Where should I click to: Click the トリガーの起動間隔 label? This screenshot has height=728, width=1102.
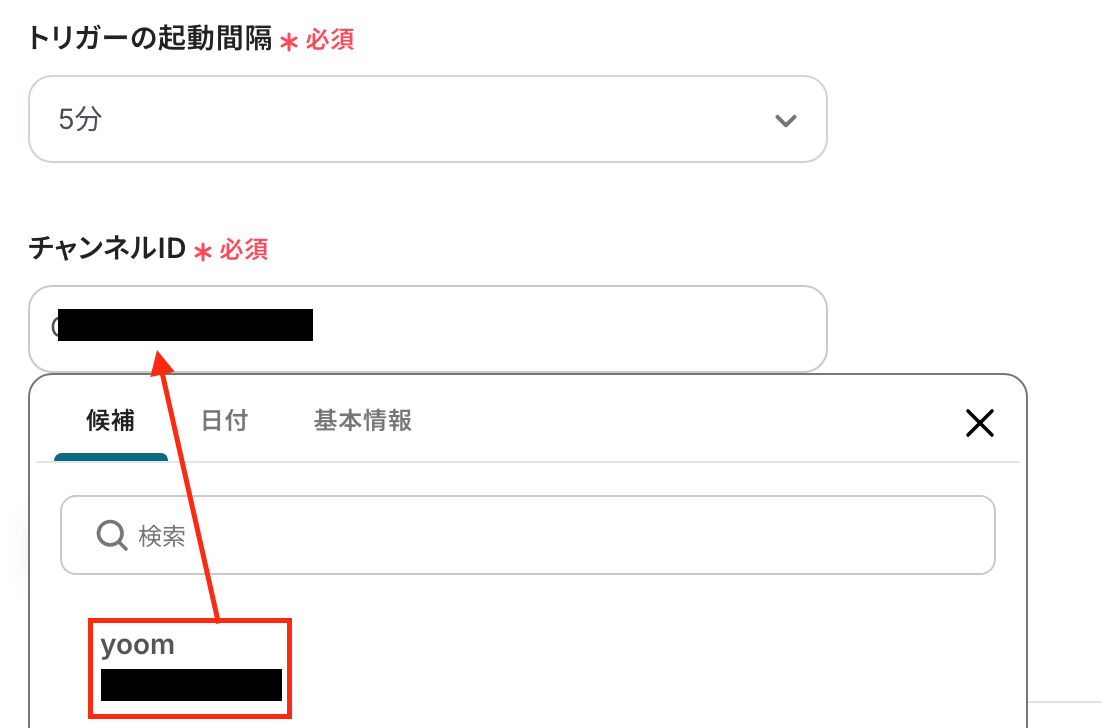tap(150, 38)
